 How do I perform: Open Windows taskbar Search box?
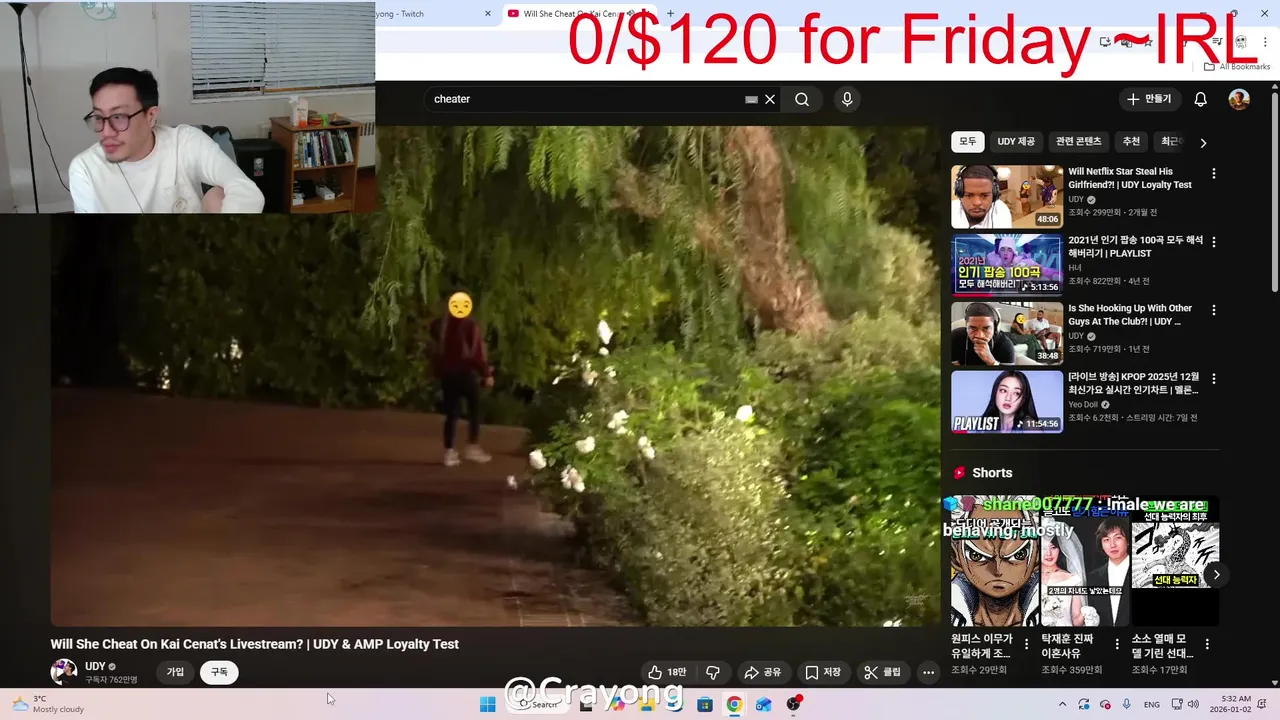538,704
